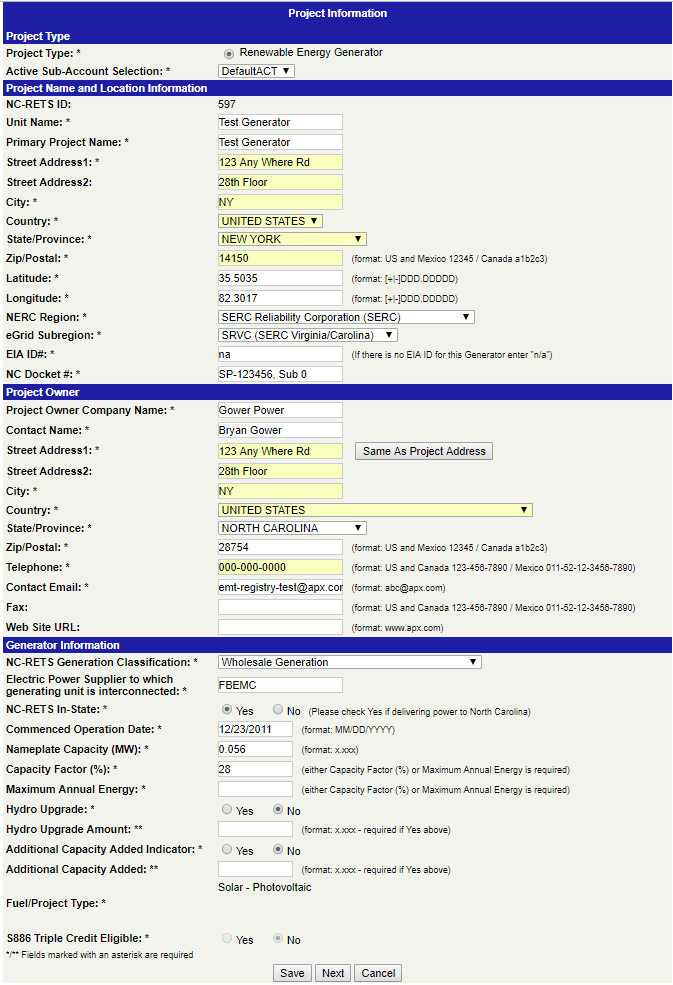Click the empty Fax field
The height and width of the screenshot is (985, 673).
(280, 607)
